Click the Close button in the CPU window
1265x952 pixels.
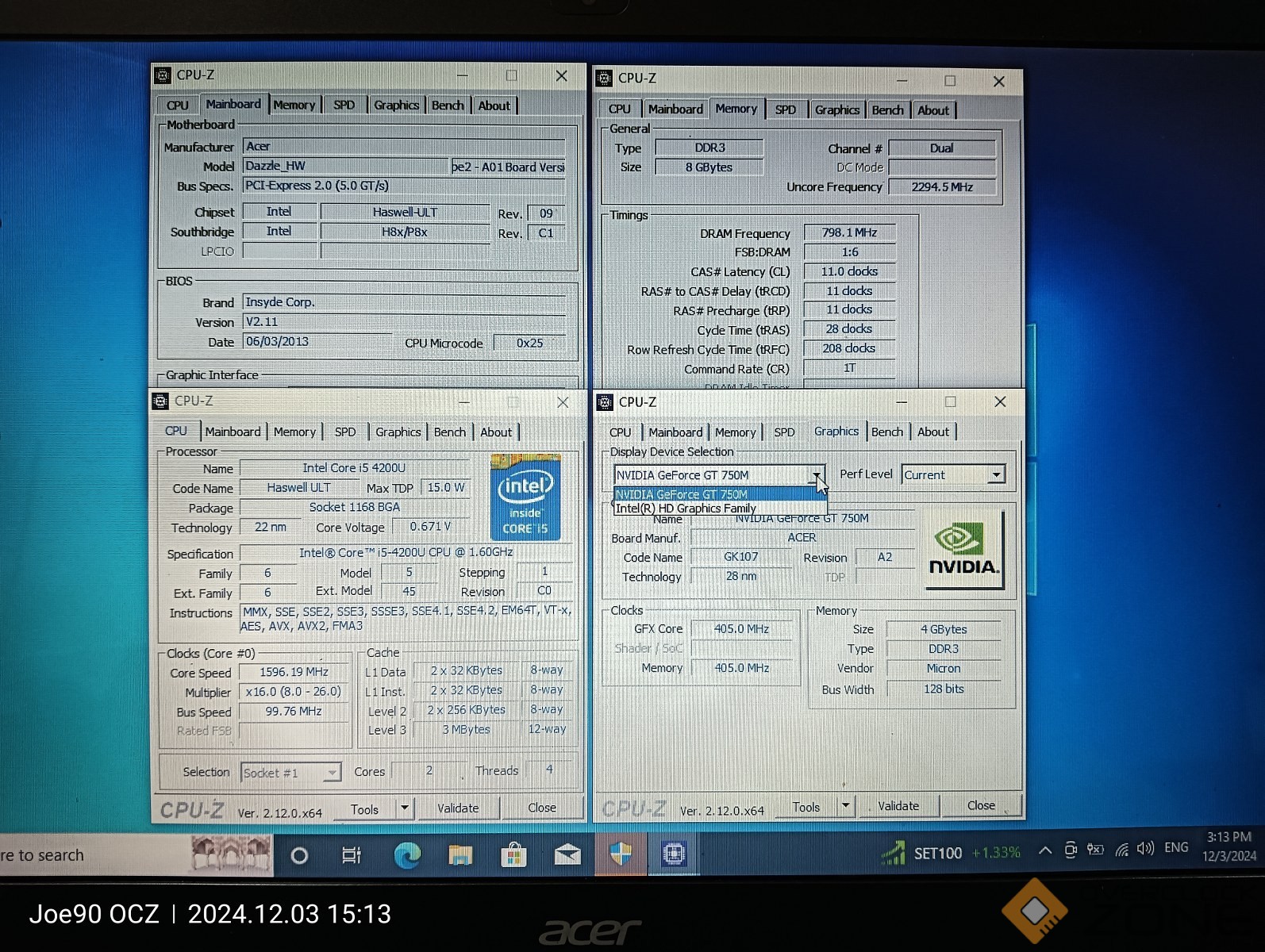[543, 808]
